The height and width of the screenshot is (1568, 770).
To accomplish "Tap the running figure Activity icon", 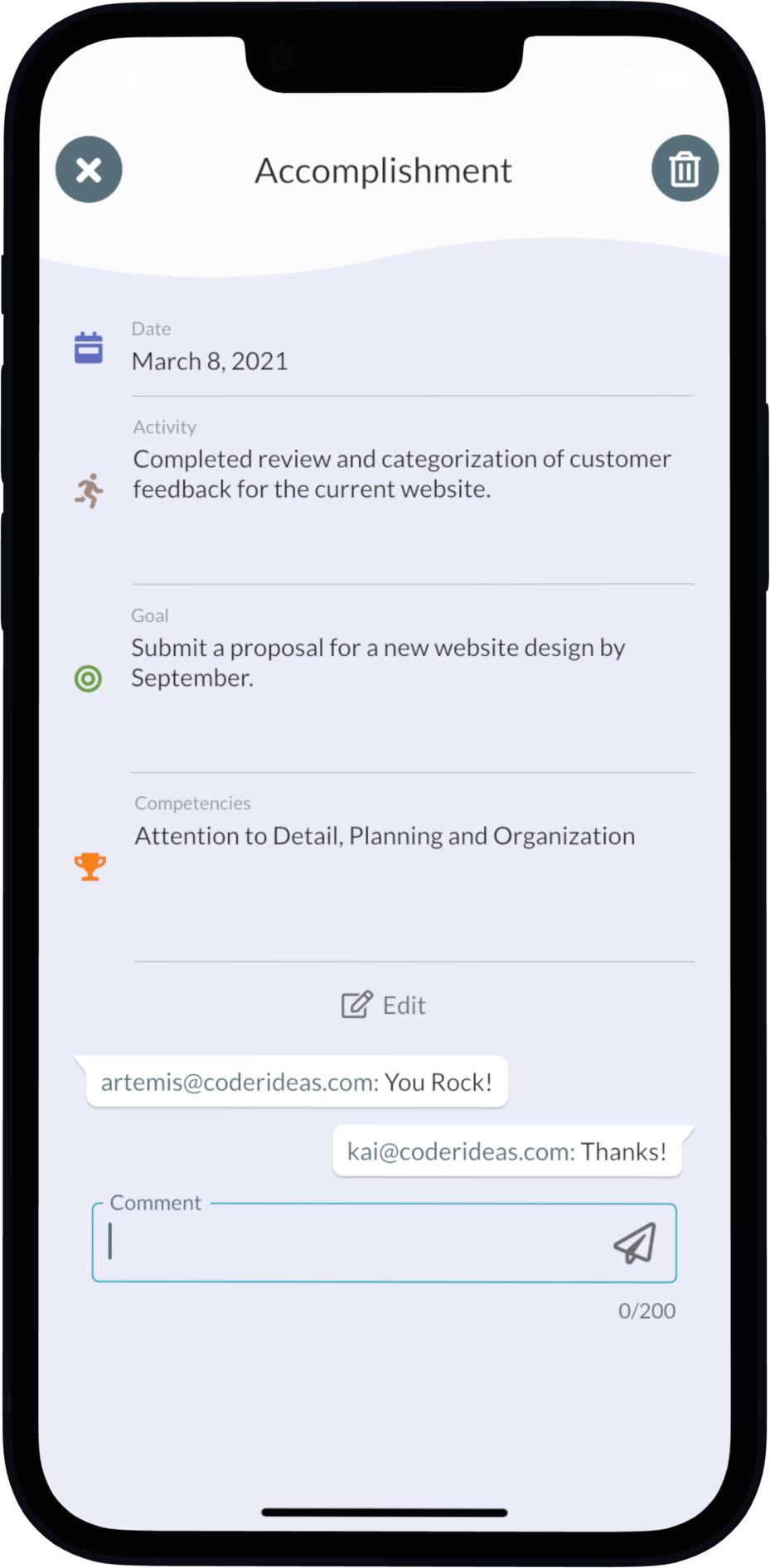I will pos(89,490).
